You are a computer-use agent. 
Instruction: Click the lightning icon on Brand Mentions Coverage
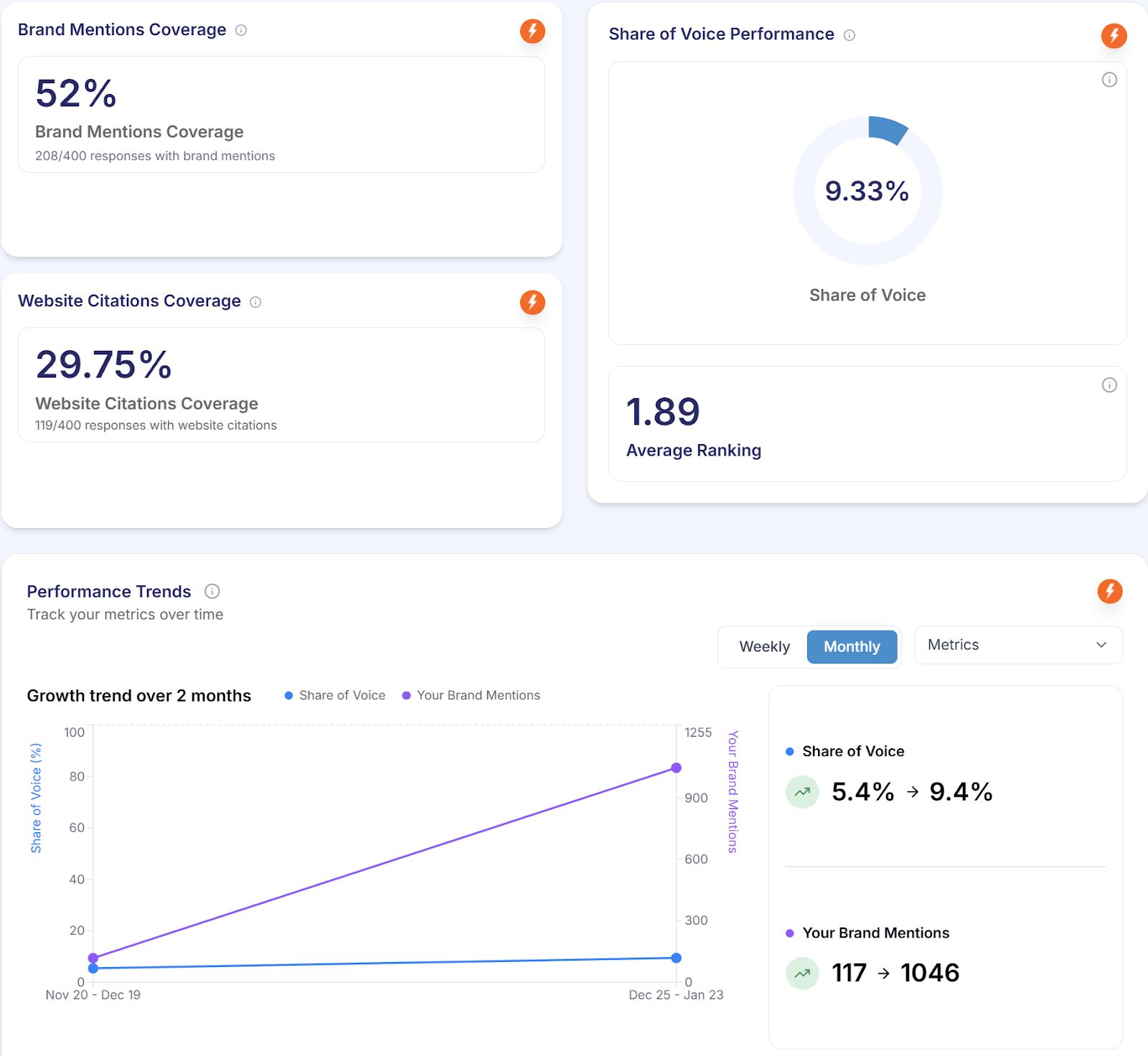(x=532, y=31)
